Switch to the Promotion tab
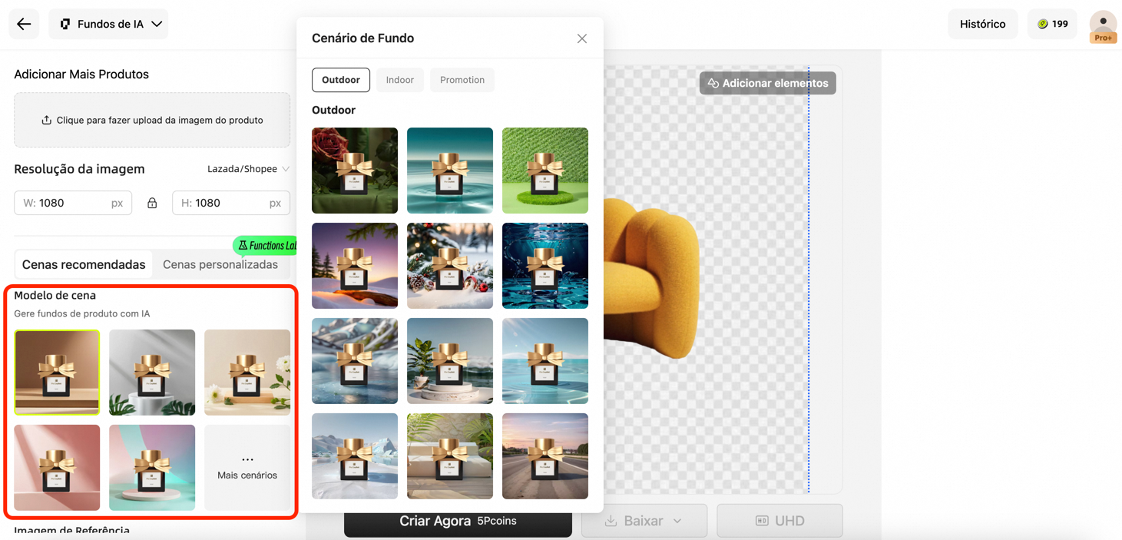 [x=462, y=80]
